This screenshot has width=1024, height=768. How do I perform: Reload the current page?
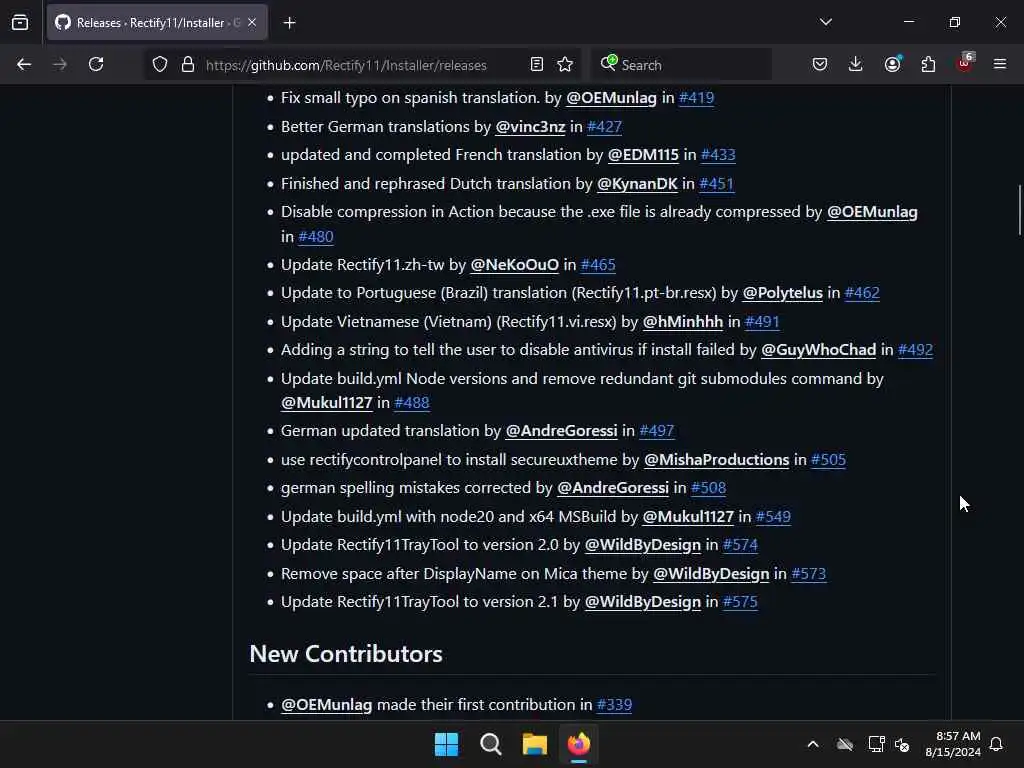[96, 65]
